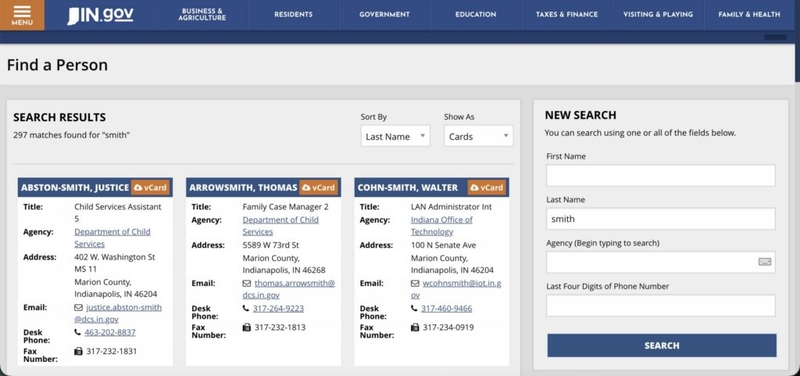
Task: Open the Show As Cards dropdown
Action: [479, 136]
